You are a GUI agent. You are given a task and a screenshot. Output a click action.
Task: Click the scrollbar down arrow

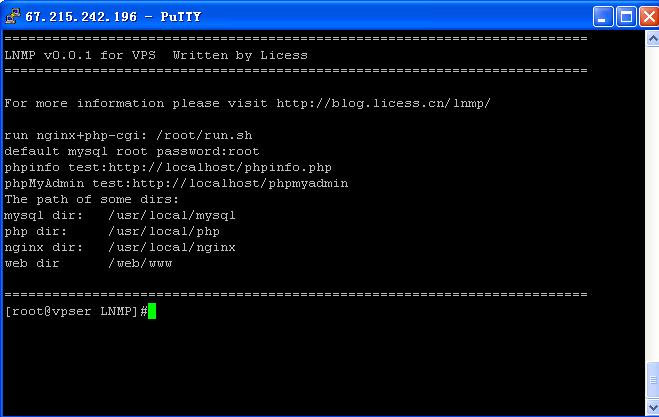click(x=653, y=407)
